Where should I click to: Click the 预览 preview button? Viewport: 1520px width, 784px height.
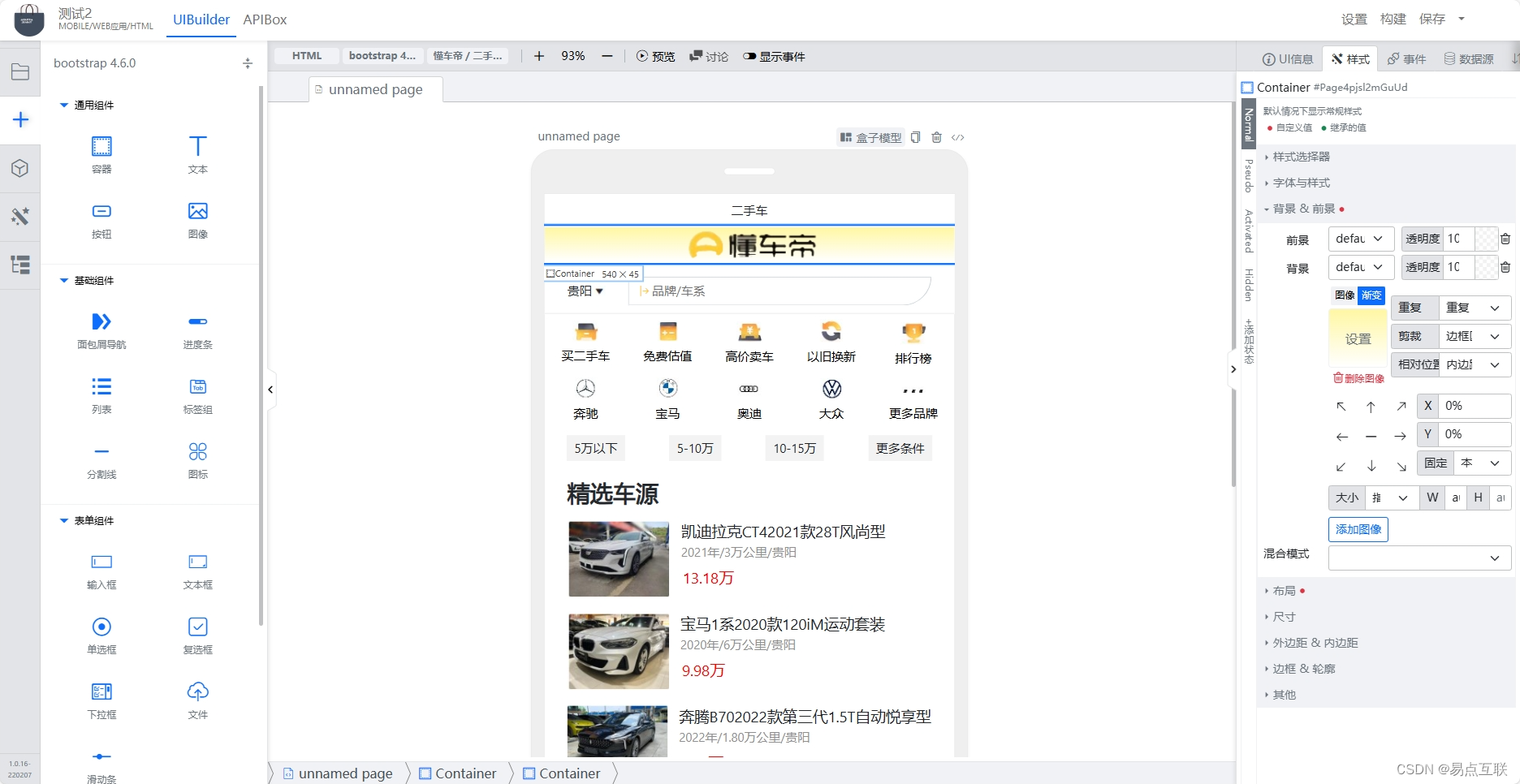click(x=655, y=56)
